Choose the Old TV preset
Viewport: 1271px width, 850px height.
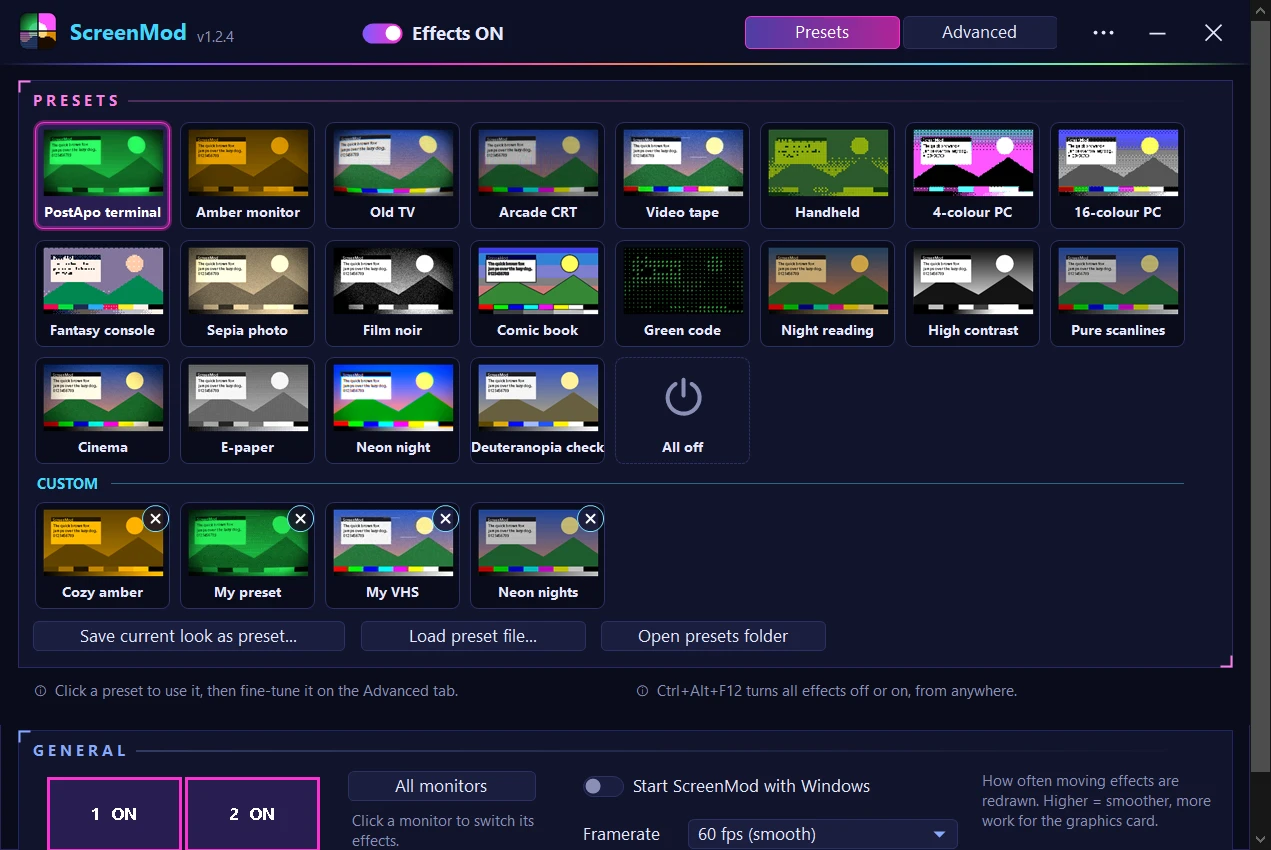click(x=393, y=176)
